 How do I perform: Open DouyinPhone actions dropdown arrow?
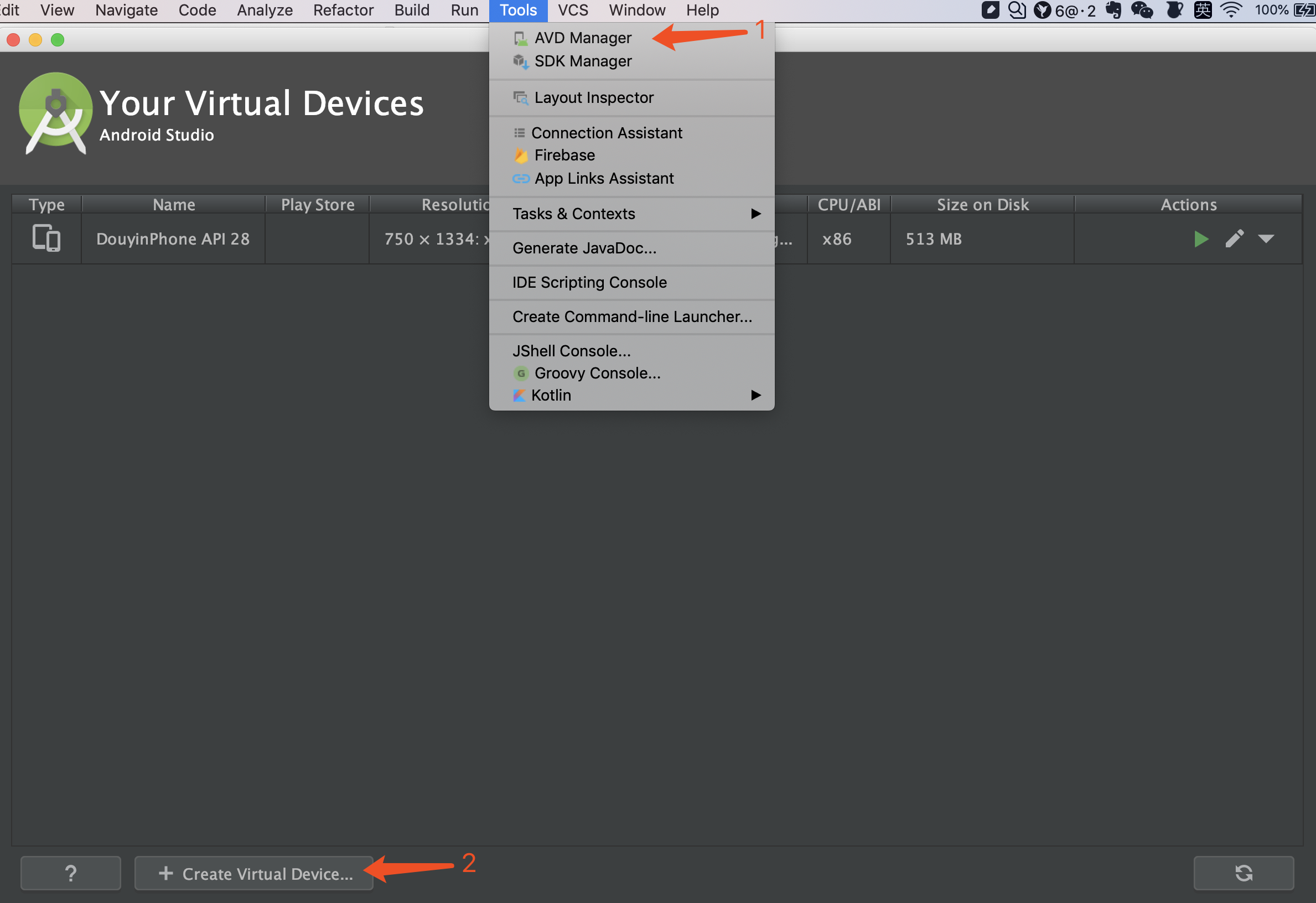point(1266,239)
